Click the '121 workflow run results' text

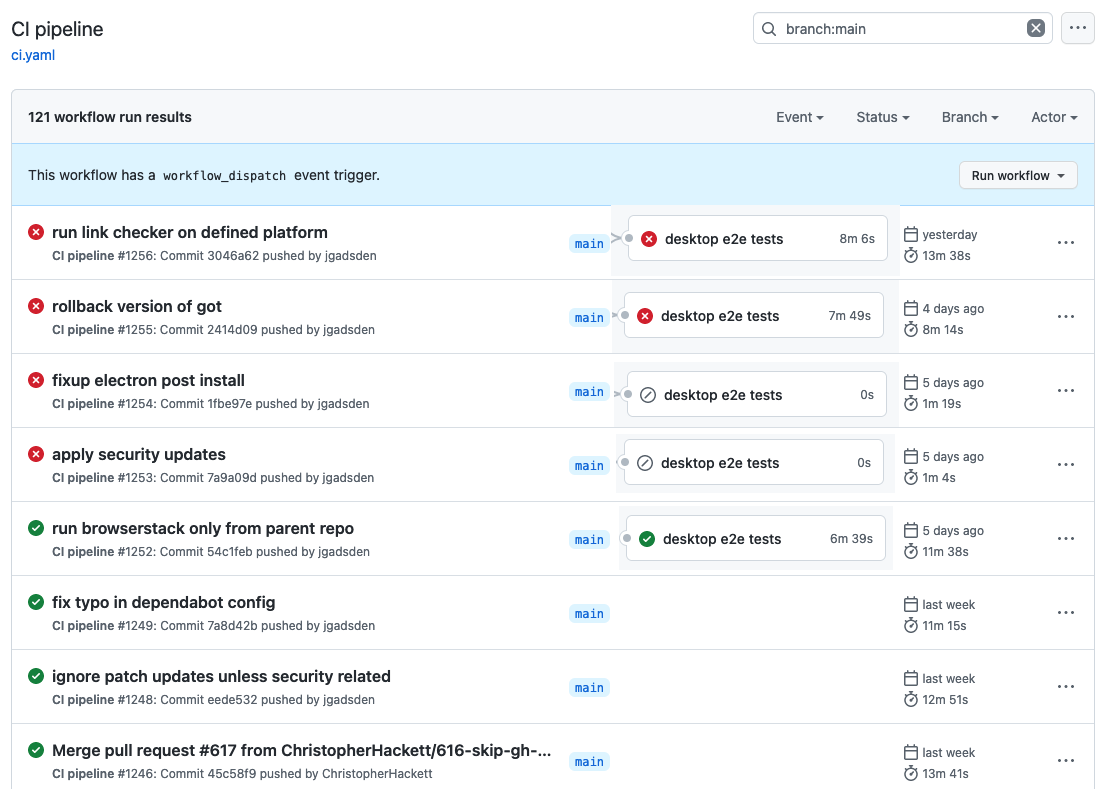(x=110, y=117)
